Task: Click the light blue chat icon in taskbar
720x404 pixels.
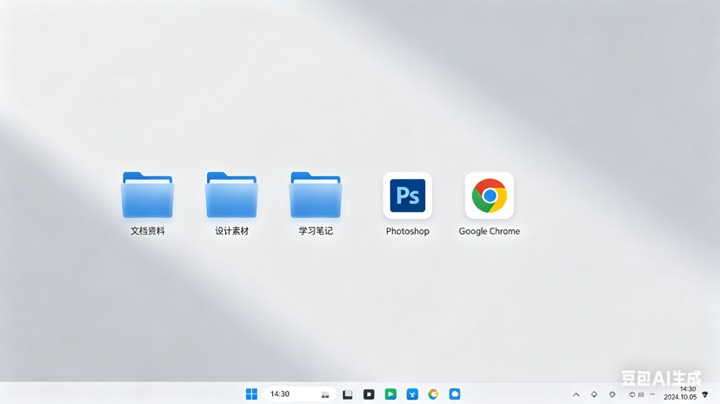Action: 455,394
